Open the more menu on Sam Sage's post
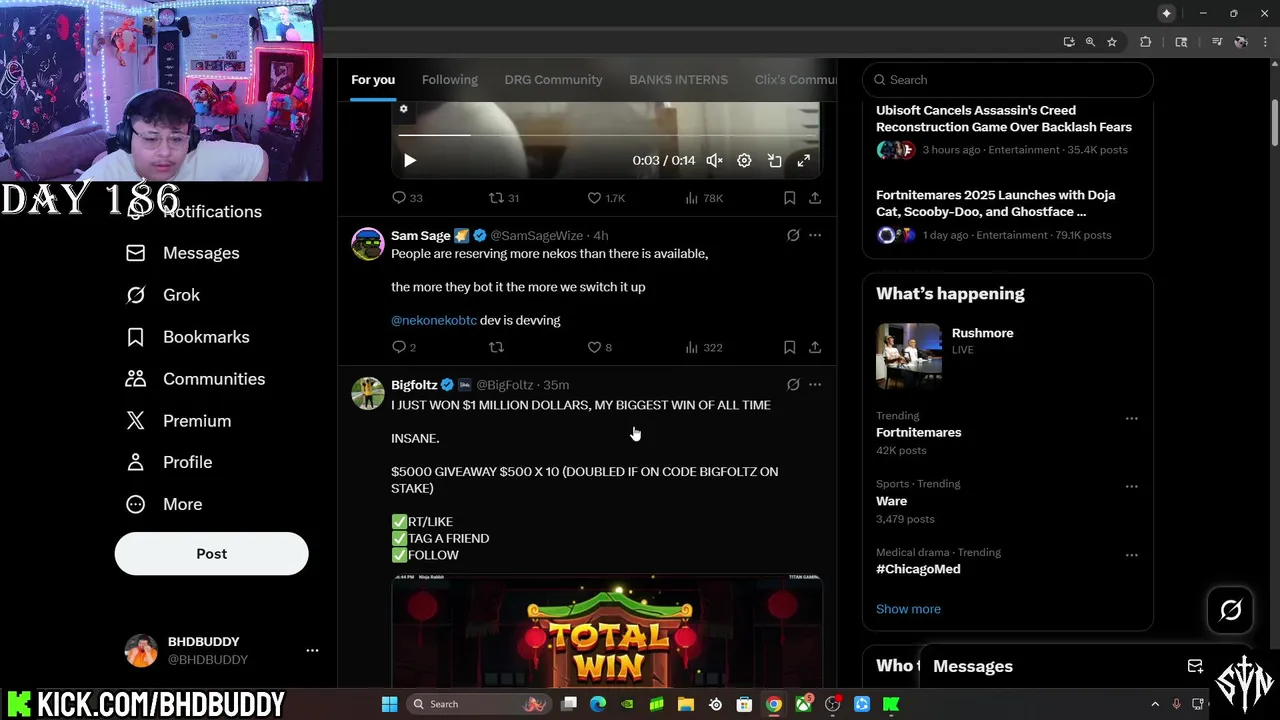The image size is (1280, 720). point(815,235)
